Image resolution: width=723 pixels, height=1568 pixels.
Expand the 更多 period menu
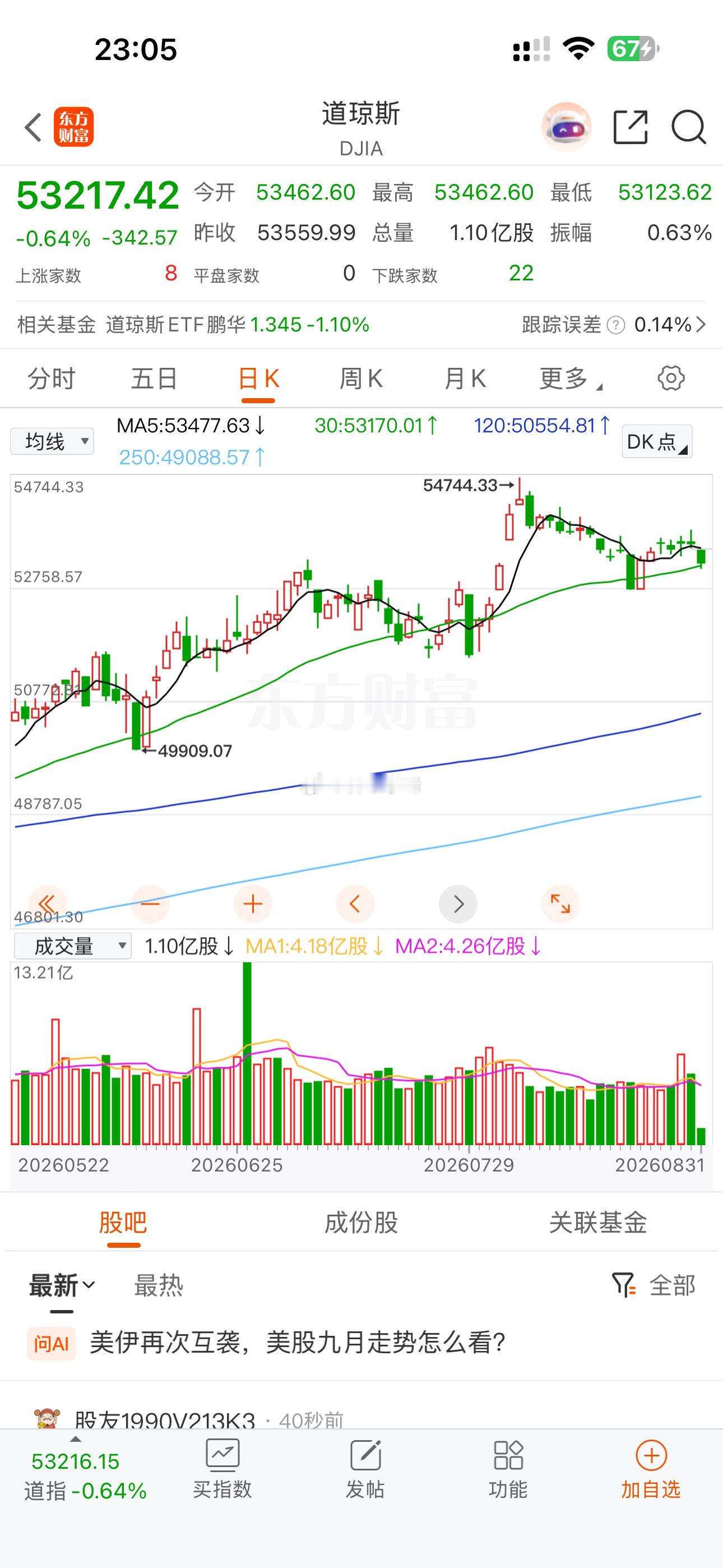coord(571,379)
